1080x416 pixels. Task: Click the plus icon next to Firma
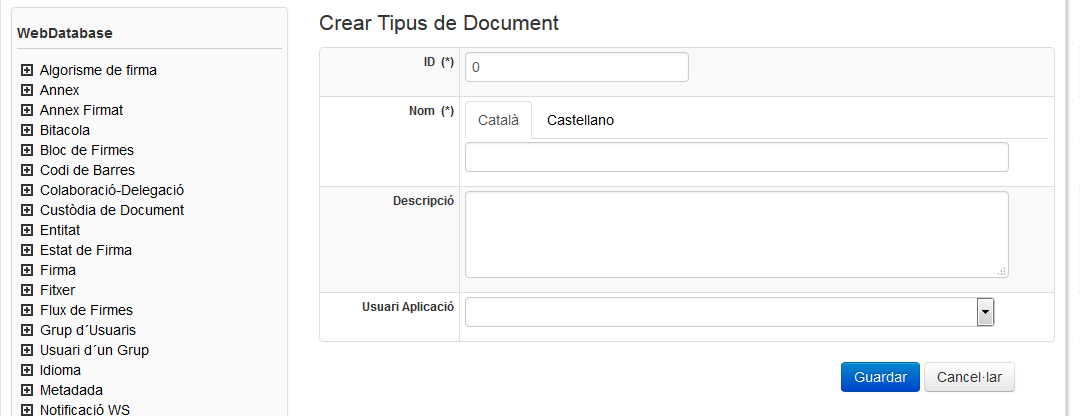[x=27, y=270]
